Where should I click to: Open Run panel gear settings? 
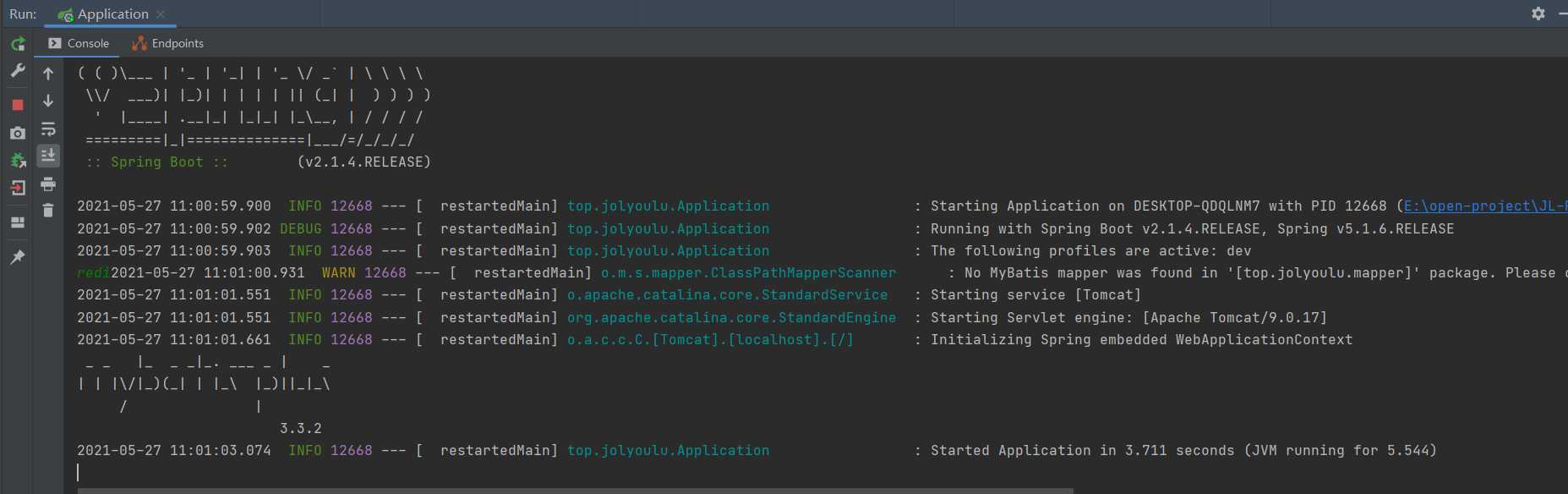(1538, 14)
